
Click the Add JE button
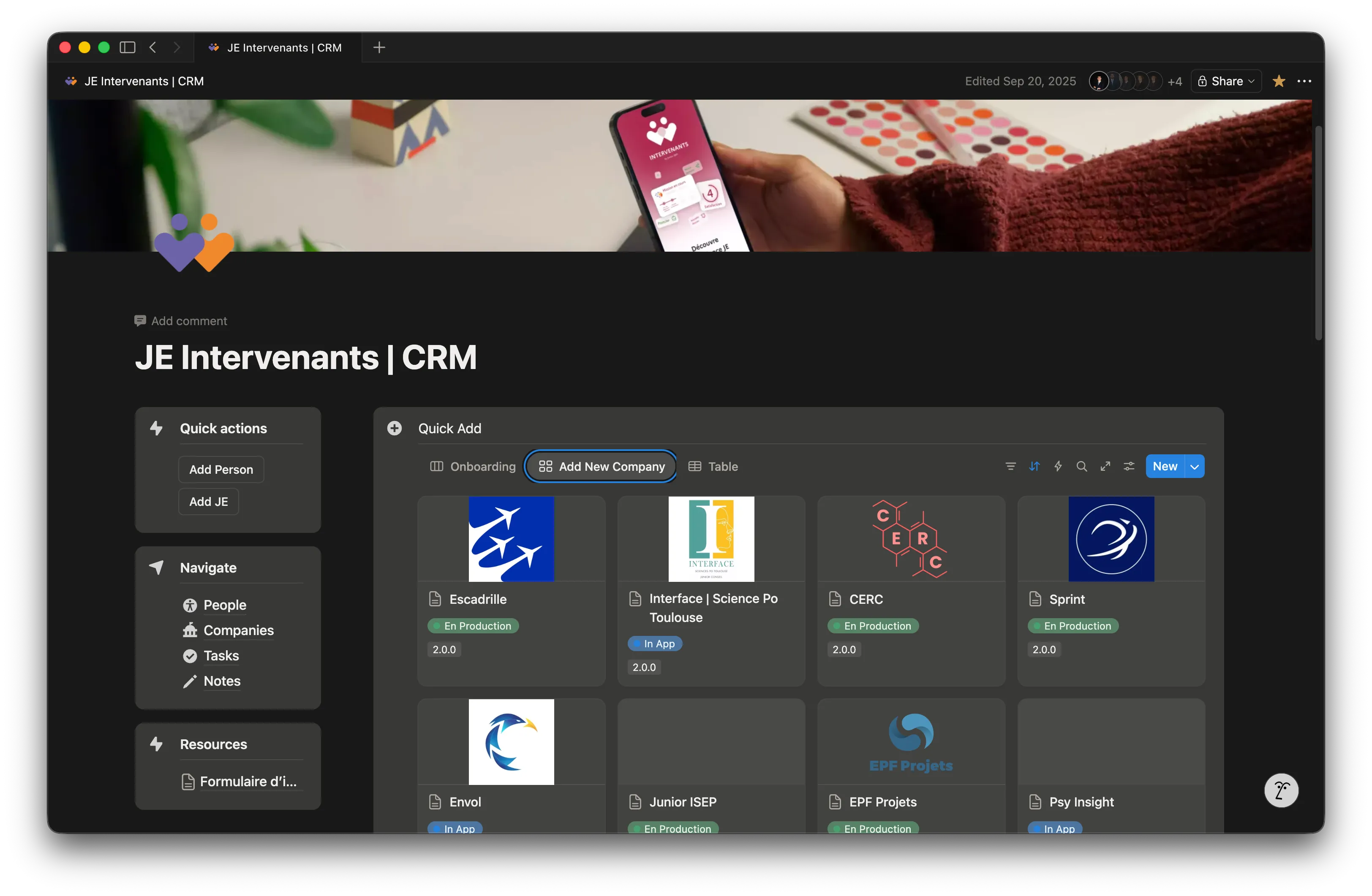pyautogui.click(x=208, y=501)
